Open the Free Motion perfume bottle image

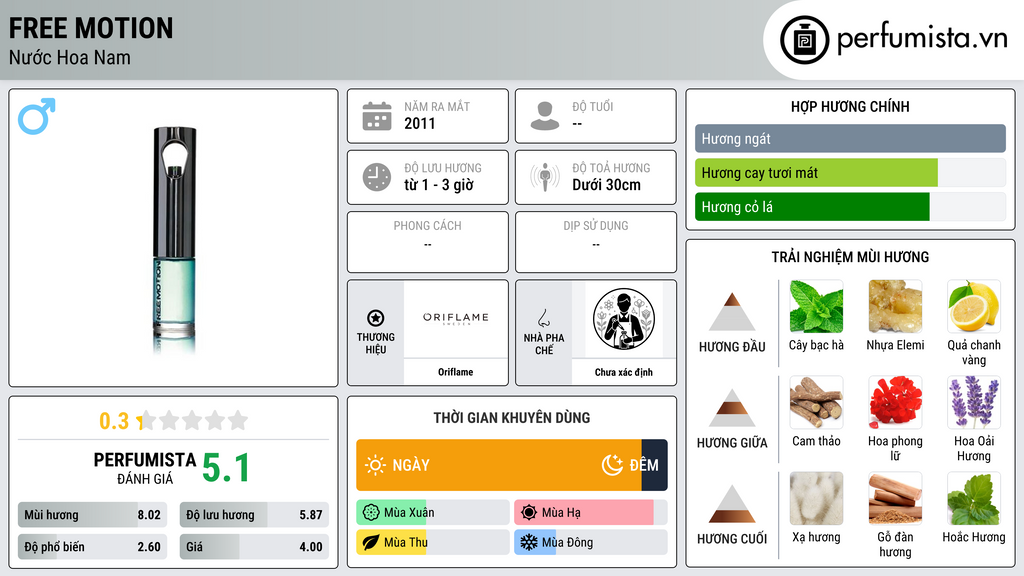(174, 240)
